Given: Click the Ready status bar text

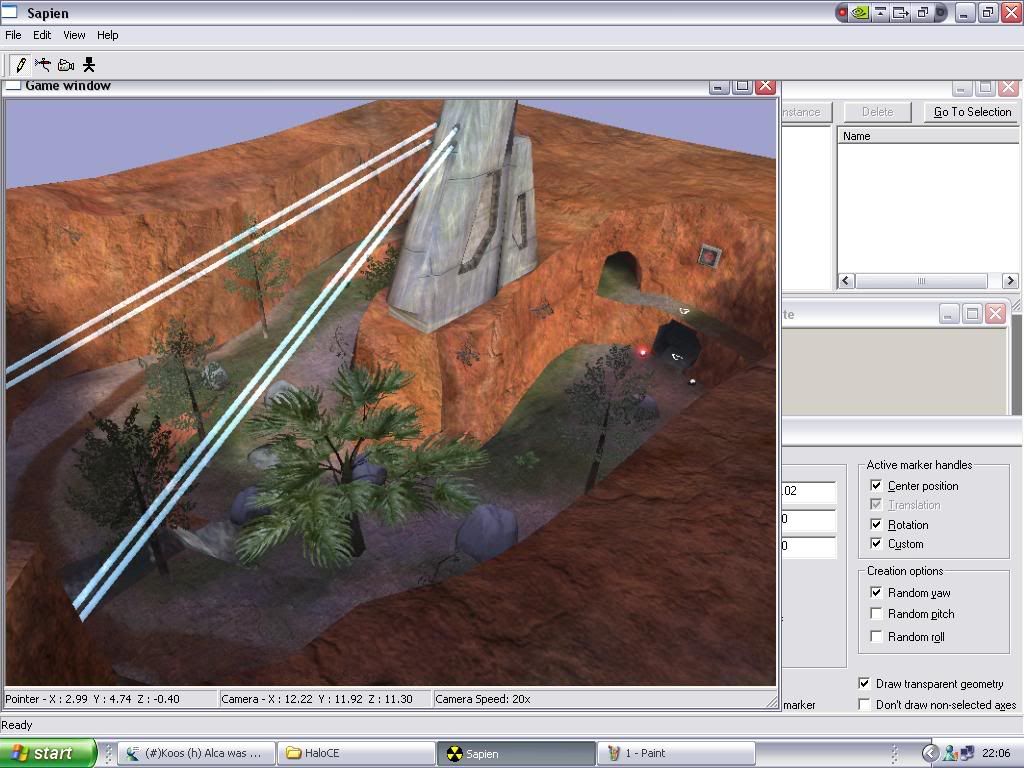Looking at the screenshot, I should tap(16, 725).
